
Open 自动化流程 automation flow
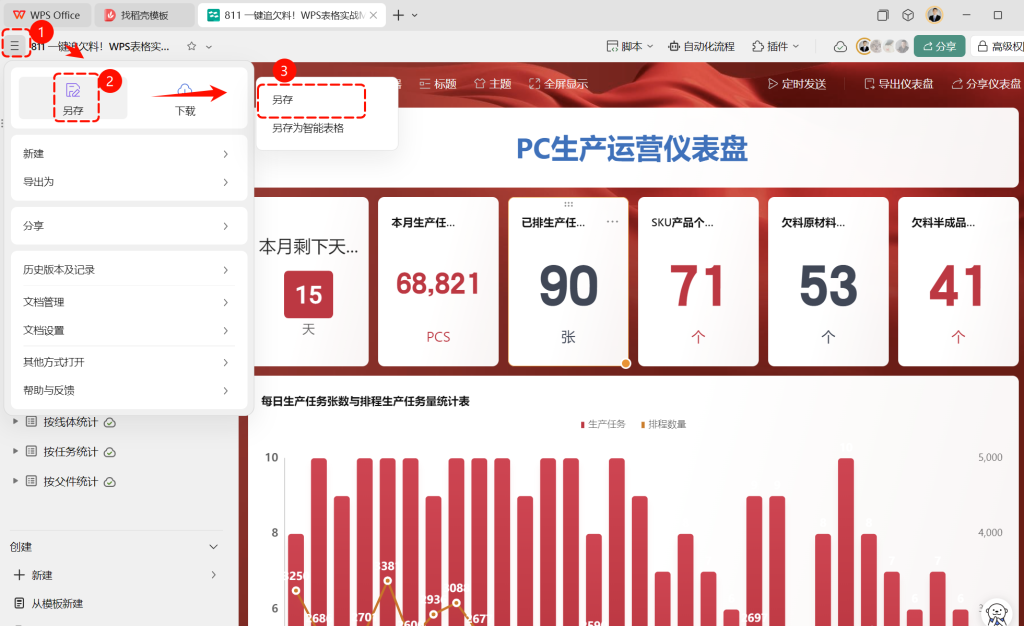(x=701, y=46)
